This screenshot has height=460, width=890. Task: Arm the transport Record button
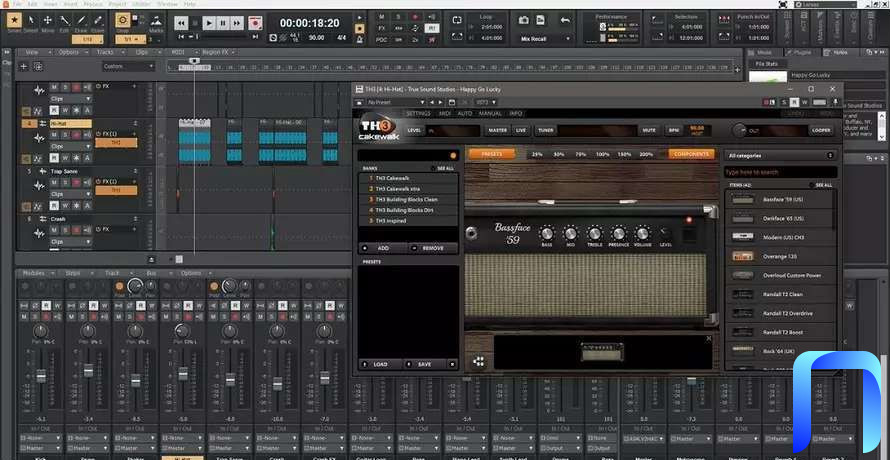255,23
